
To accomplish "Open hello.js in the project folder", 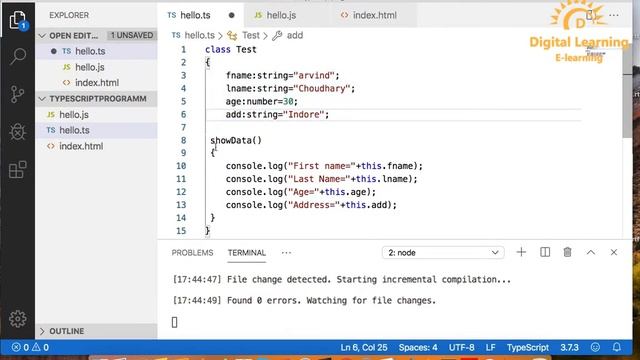I will (96, 115).
